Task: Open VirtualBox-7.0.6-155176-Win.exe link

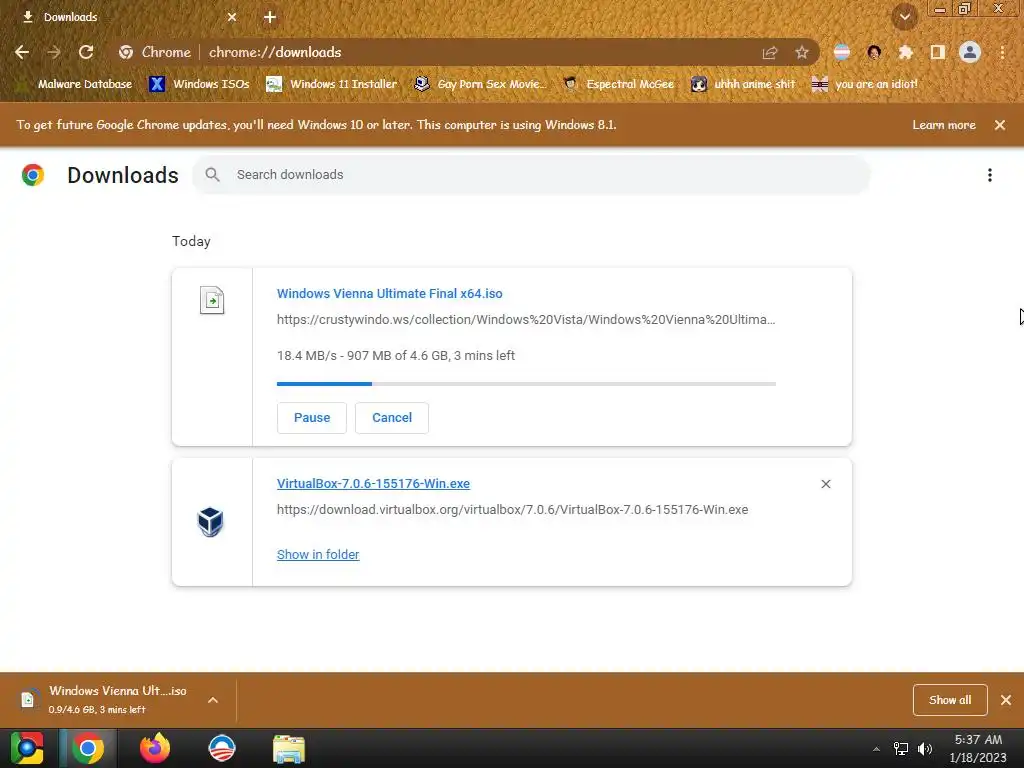Action: 373,483
